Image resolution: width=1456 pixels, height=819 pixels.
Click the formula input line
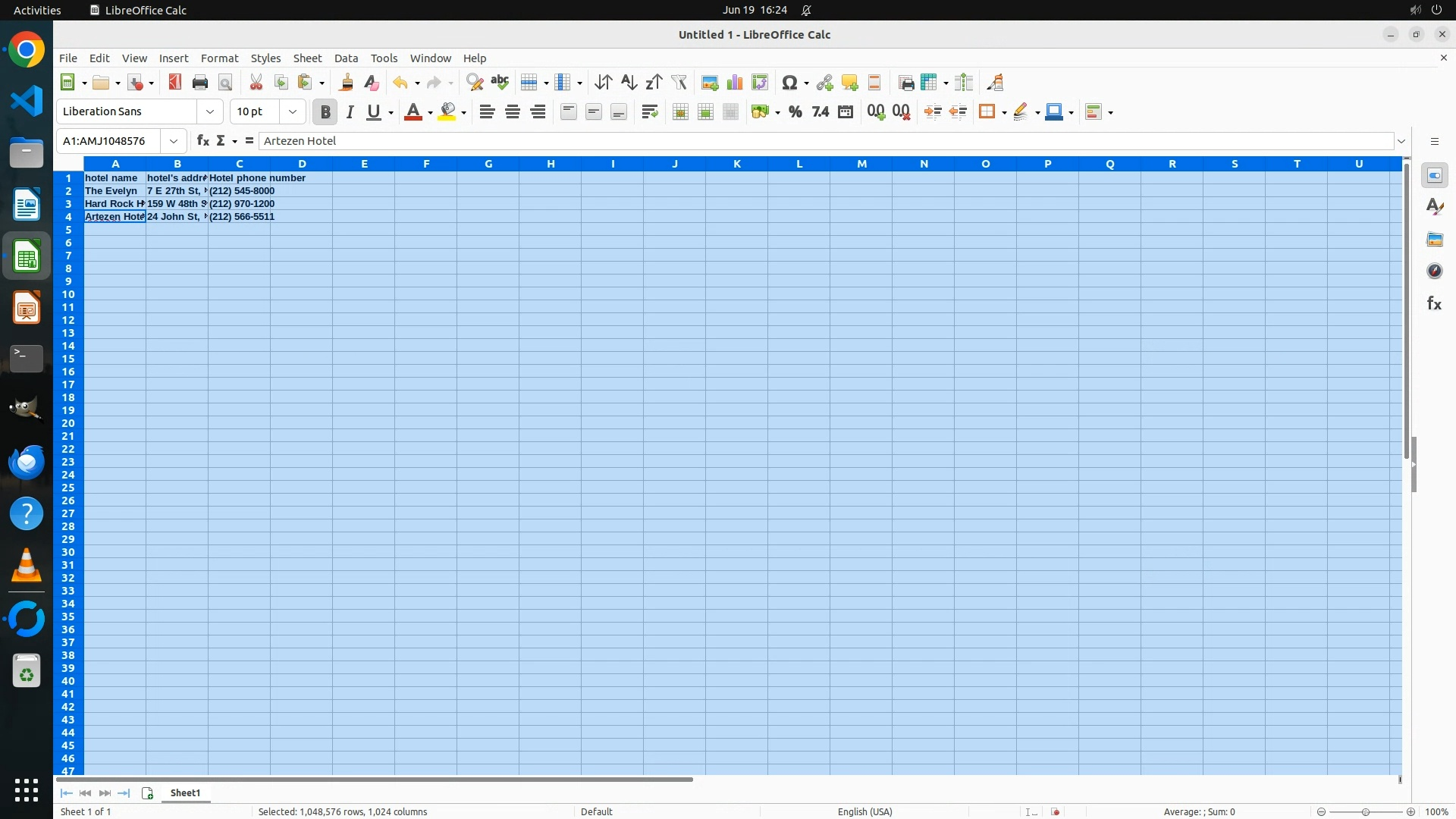point(825,141)
